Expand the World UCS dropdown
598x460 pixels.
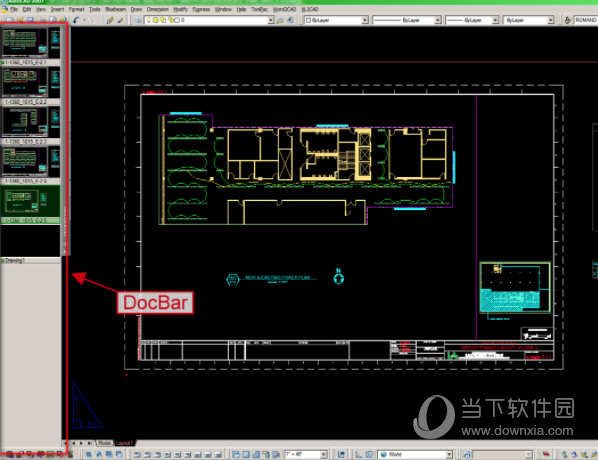[449, 454]
